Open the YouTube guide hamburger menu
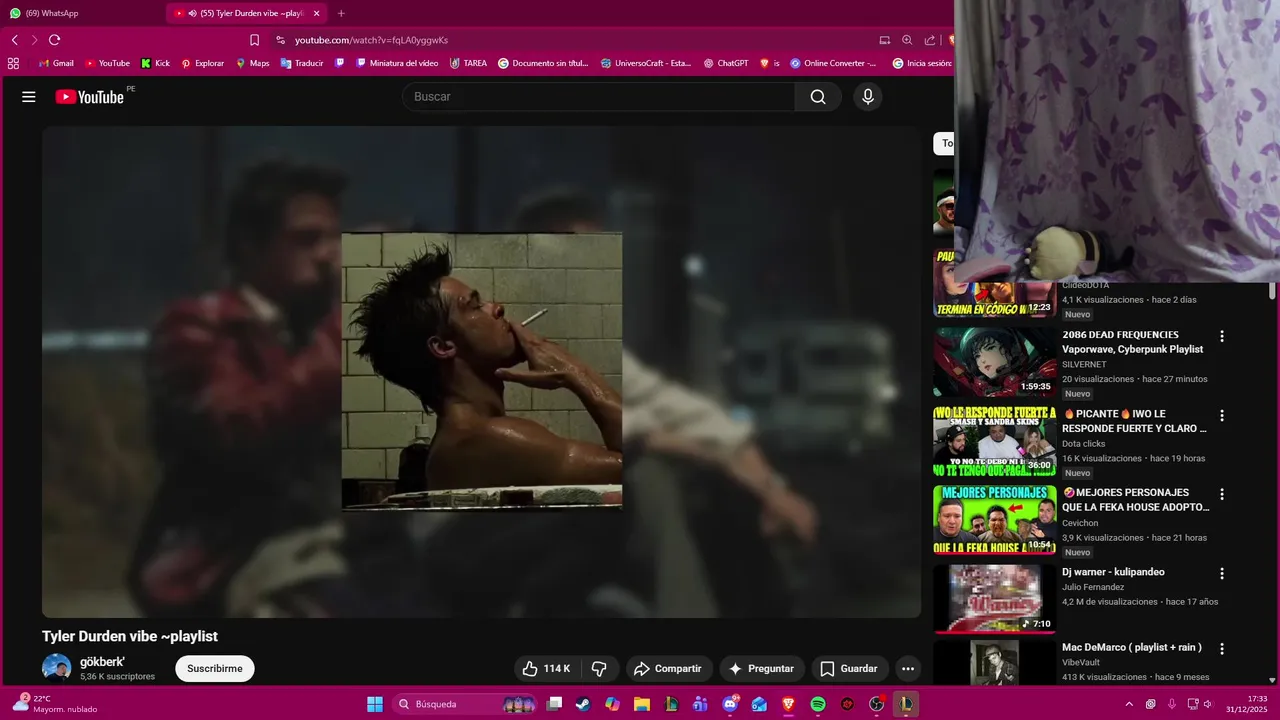The width and height of the screenshot is (1280, 720). (29, 97)
